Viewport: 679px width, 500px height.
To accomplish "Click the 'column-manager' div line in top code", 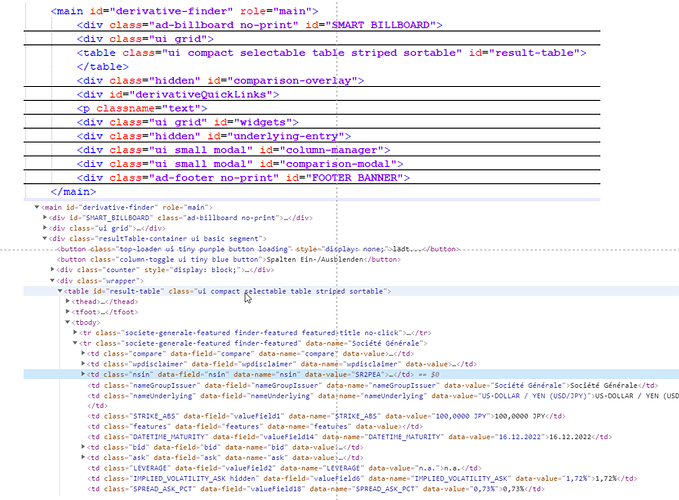I will coord(234,150).
